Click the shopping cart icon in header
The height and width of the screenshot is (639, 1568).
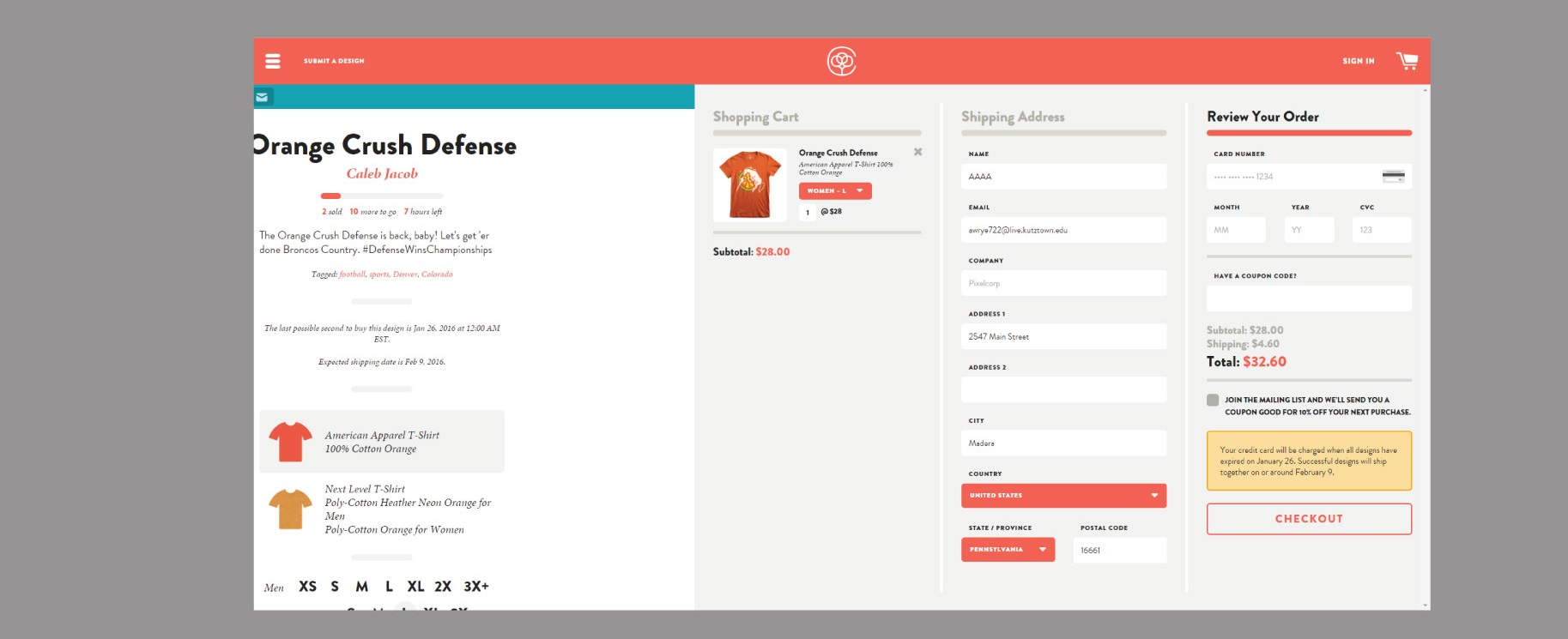(1407, 61)
